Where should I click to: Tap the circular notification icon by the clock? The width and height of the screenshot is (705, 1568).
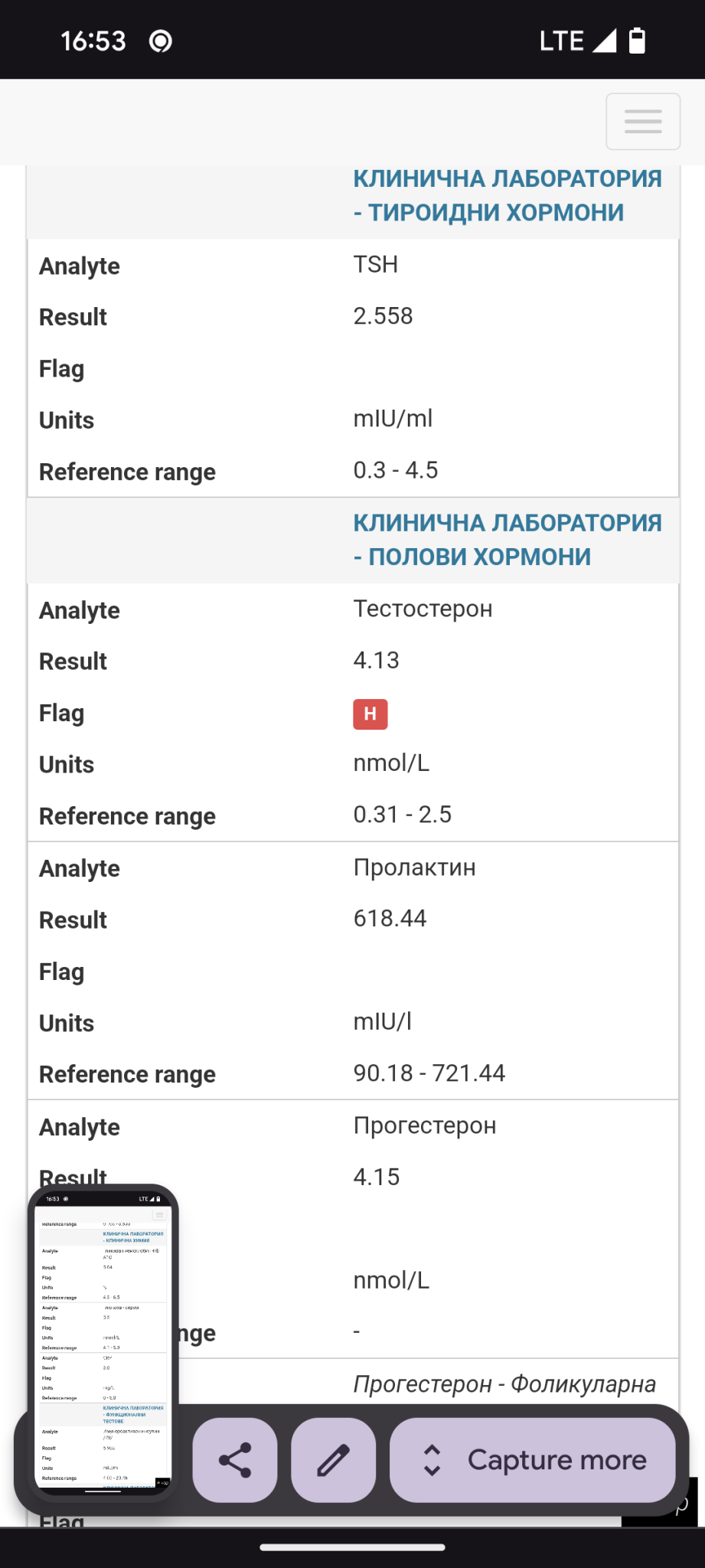[x=160, y=41]
